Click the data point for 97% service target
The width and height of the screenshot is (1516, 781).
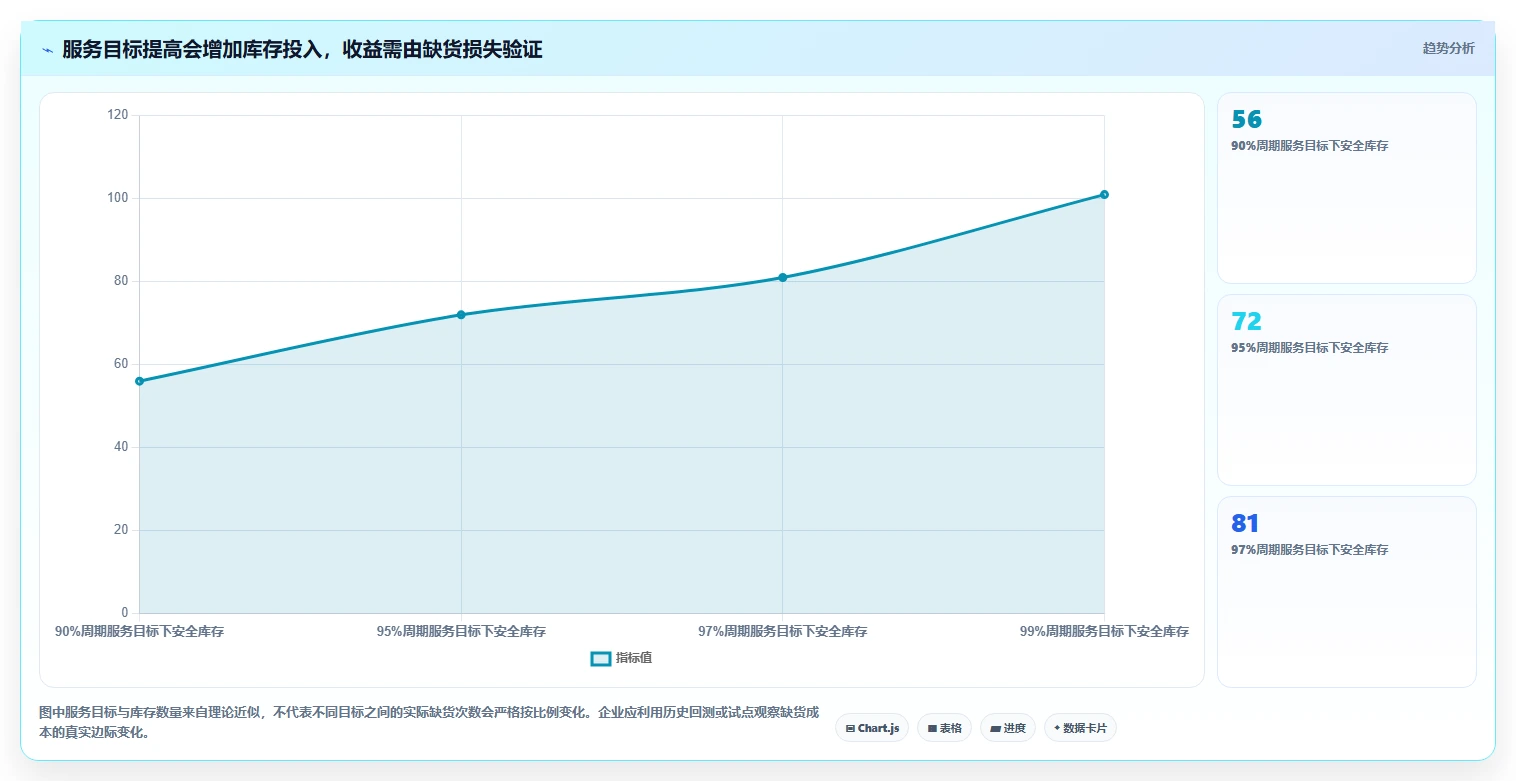click(783, 277)
